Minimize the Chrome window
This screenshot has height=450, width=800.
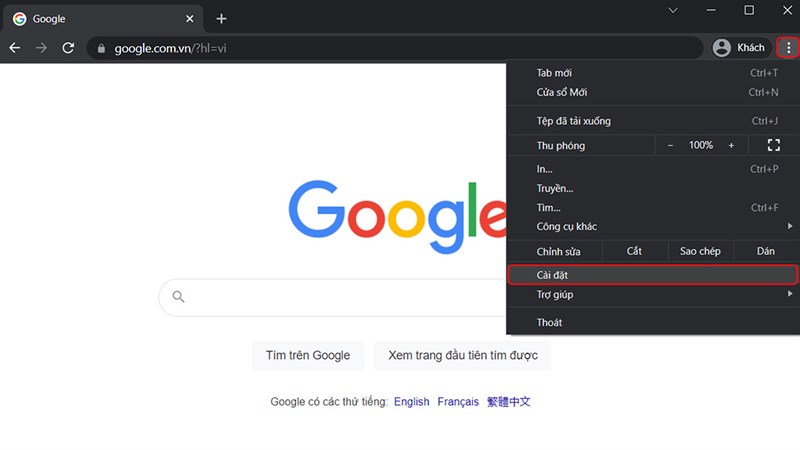711,10
